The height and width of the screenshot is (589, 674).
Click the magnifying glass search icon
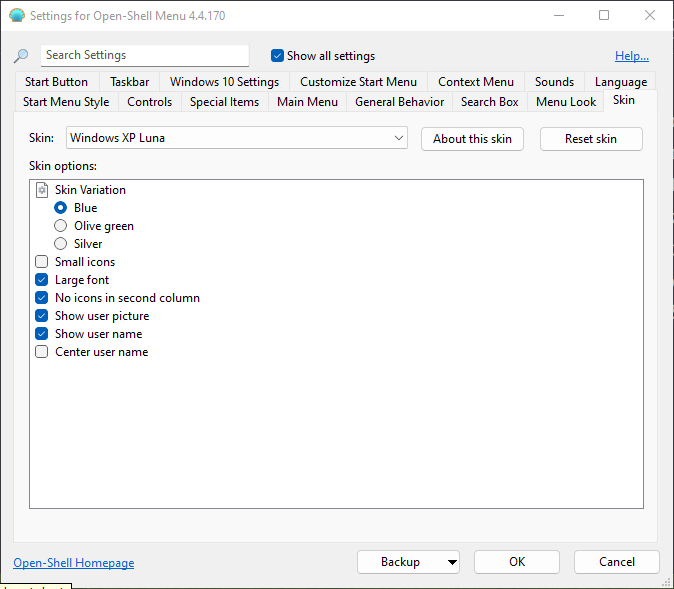[21, 55]
